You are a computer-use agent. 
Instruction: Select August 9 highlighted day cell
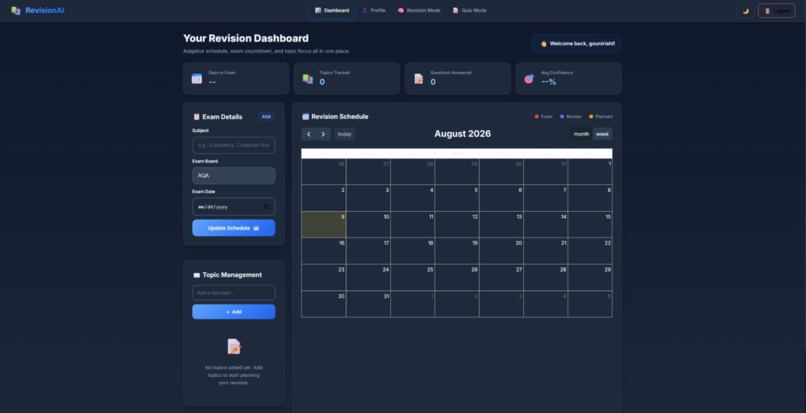pyautogui.click(x=324, y=224)
